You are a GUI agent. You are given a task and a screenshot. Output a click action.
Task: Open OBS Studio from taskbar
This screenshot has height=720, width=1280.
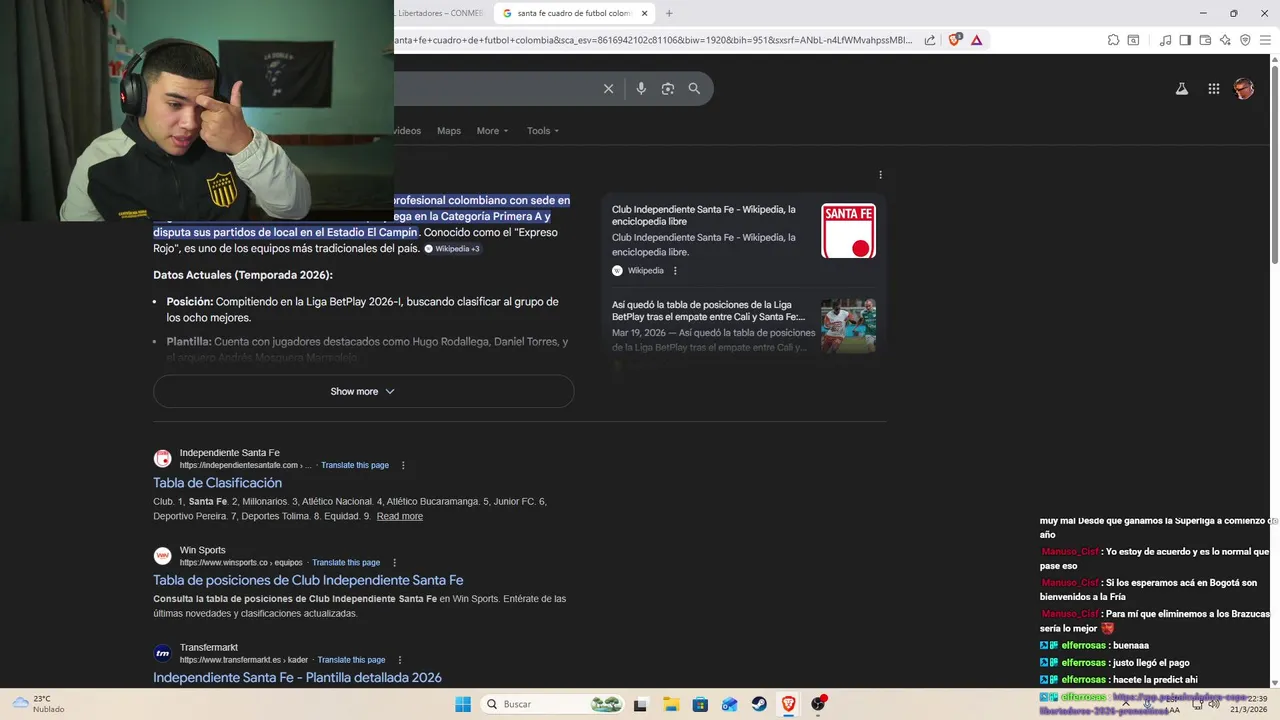coord(818,704)
